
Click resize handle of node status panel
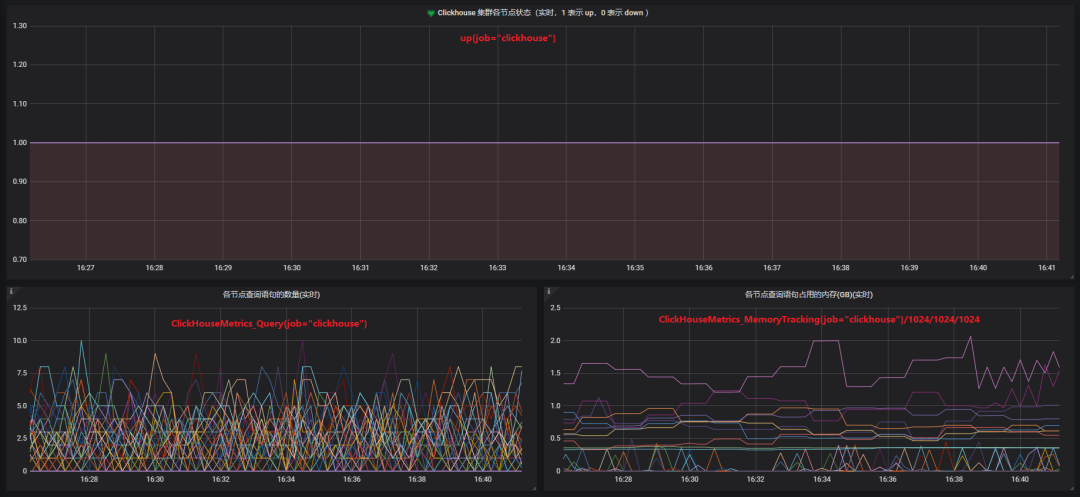pos(1070,275)
